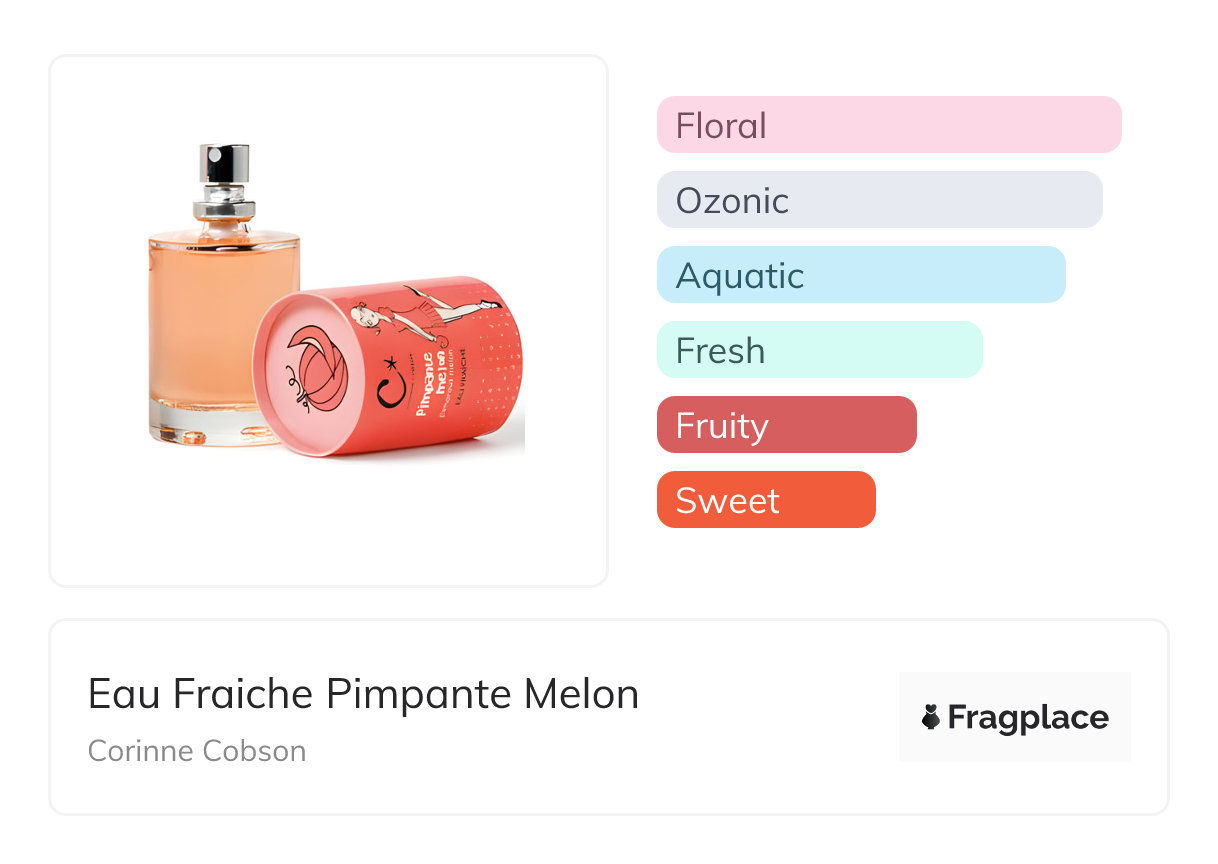Click the Fragplace wordmark text
Screen dimensions: 1218x864
[x=1028, y=718]
